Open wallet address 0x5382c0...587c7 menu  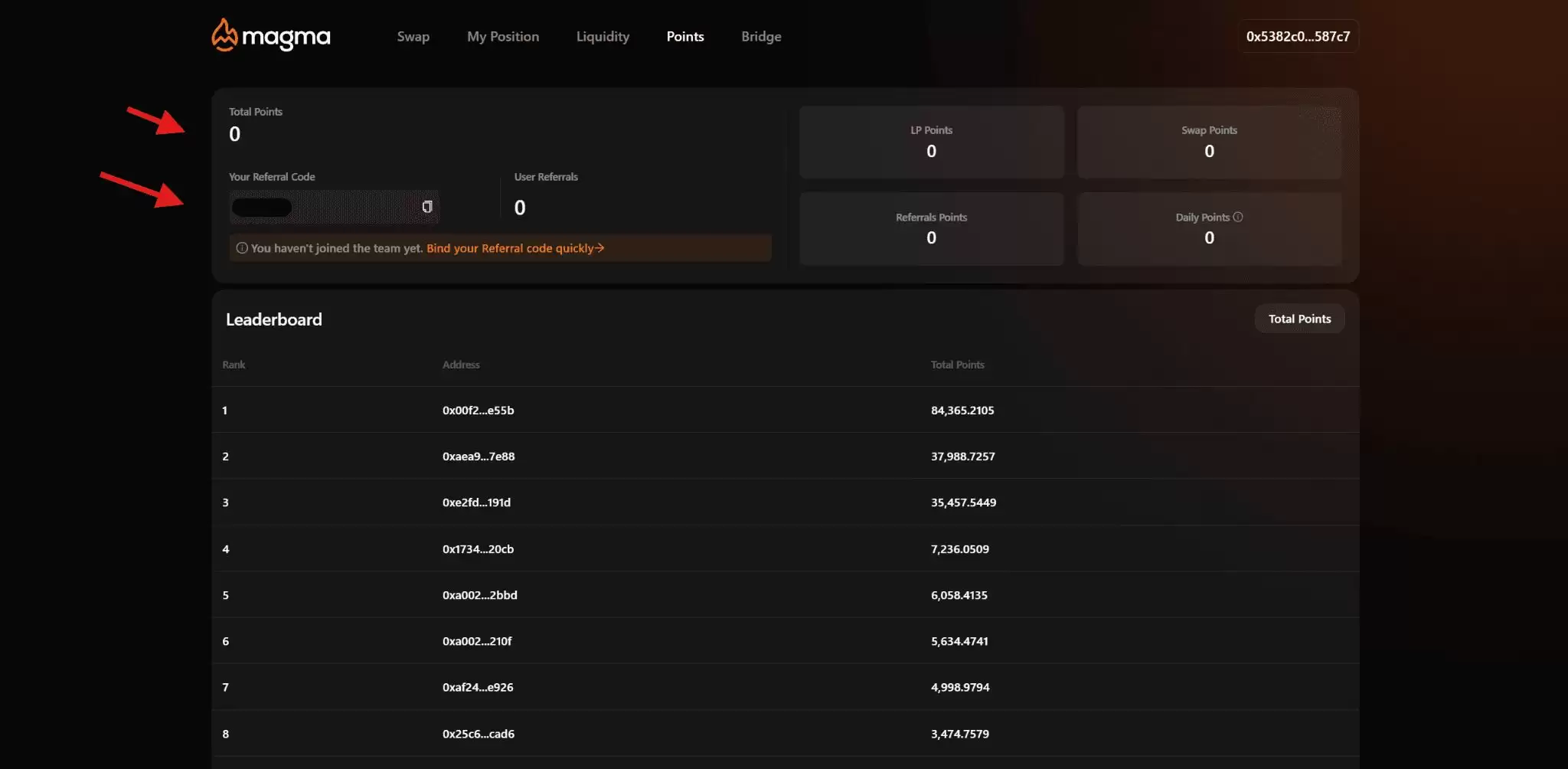(1298, 37)
